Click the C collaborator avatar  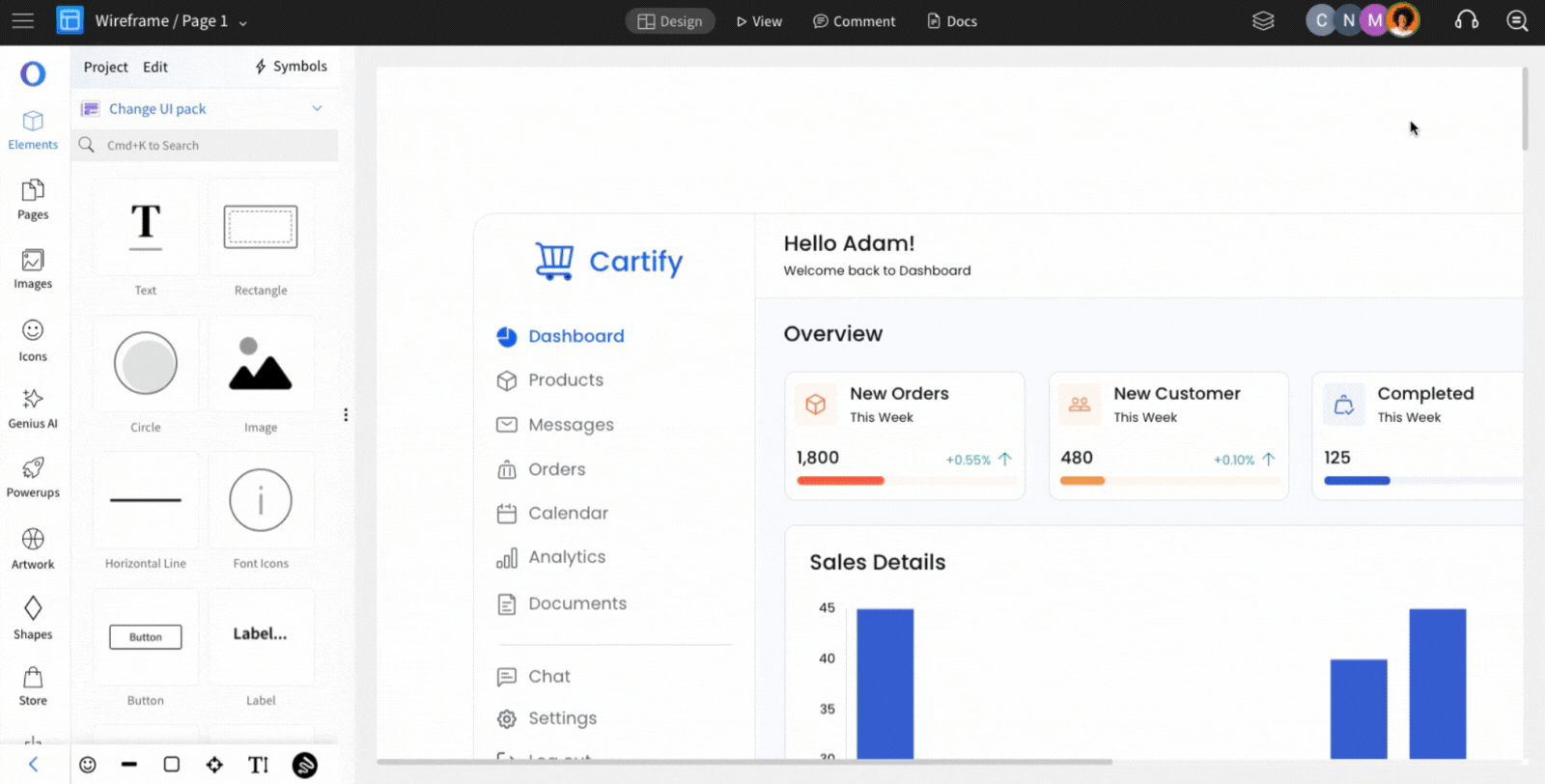(1321, 20)
